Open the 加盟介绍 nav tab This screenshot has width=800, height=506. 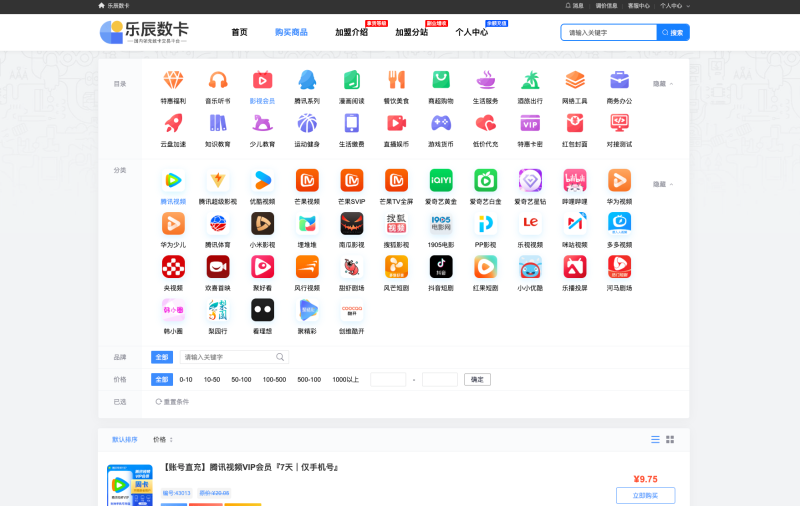352,32
